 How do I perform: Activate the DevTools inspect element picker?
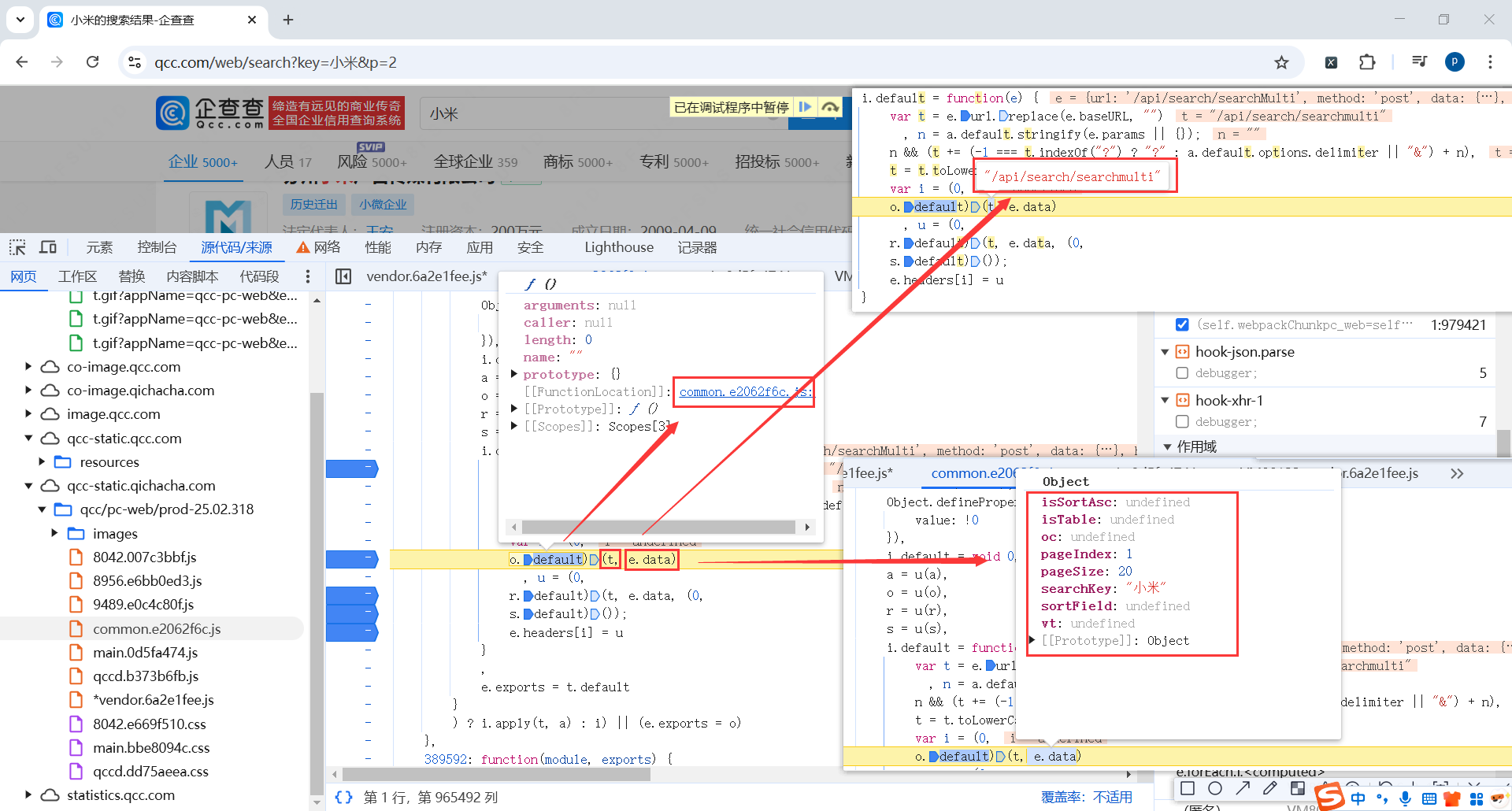click(17, 247)
